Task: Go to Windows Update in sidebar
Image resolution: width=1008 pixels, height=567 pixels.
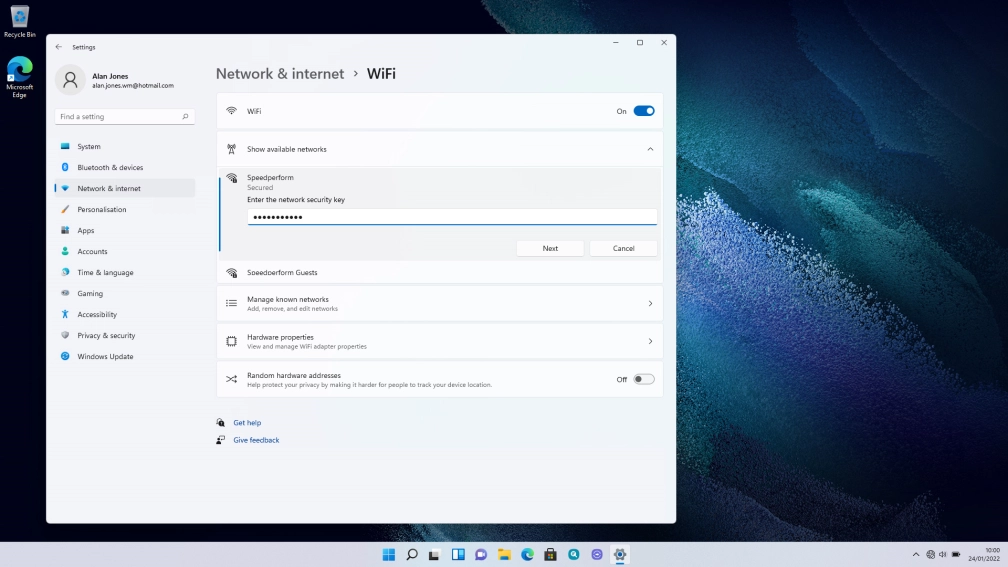Action: 105,356
